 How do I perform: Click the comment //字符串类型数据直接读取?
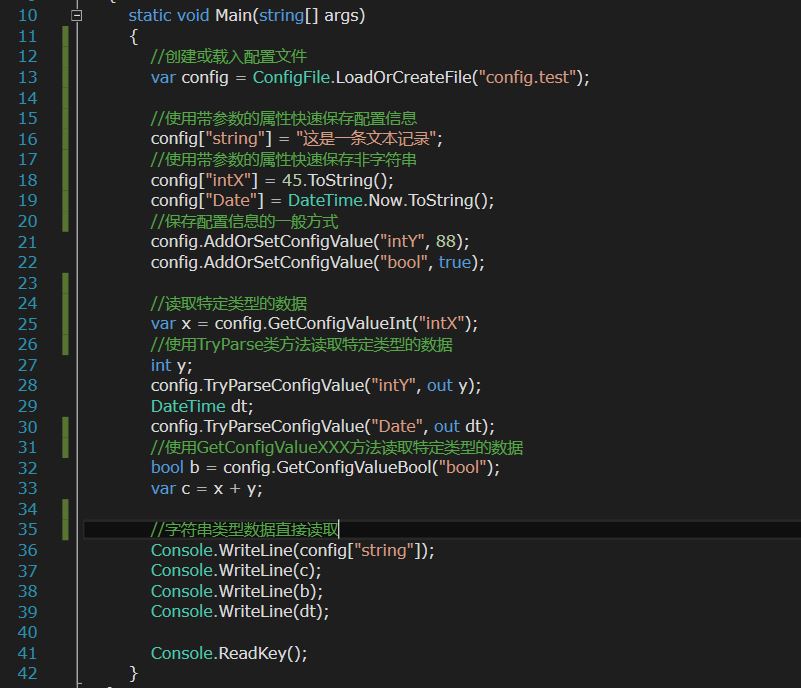point(244,530)
